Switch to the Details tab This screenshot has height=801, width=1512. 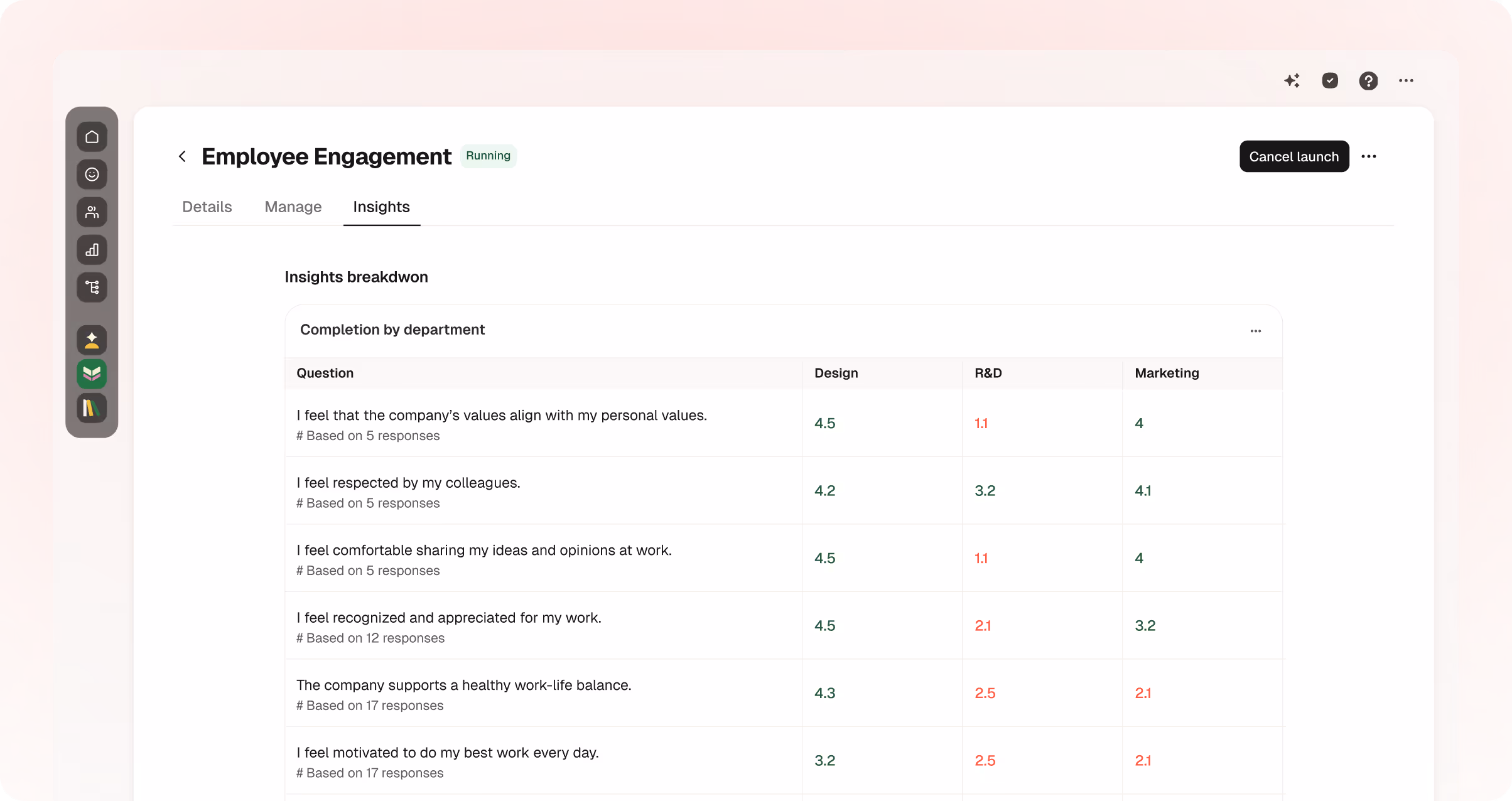207,207
